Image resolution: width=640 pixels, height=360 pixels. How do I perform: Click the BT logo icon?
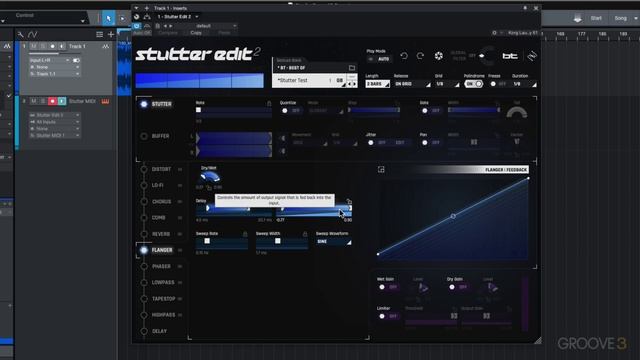pyautogui.click(x=510, y=56)
